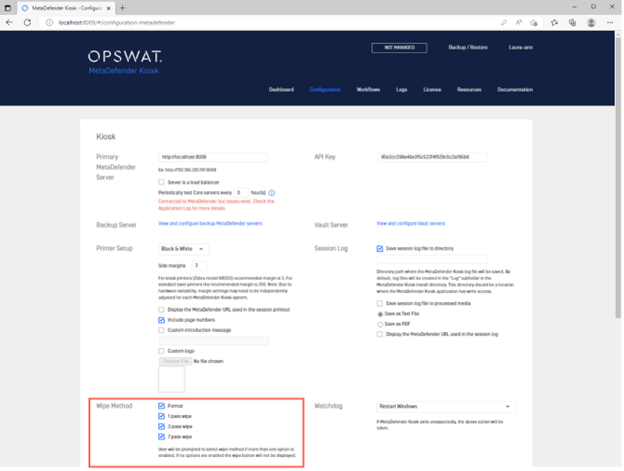The width and height of the screenshot is (624, 471).
Task: Click the API Key input field
Action: coord(432,157)
